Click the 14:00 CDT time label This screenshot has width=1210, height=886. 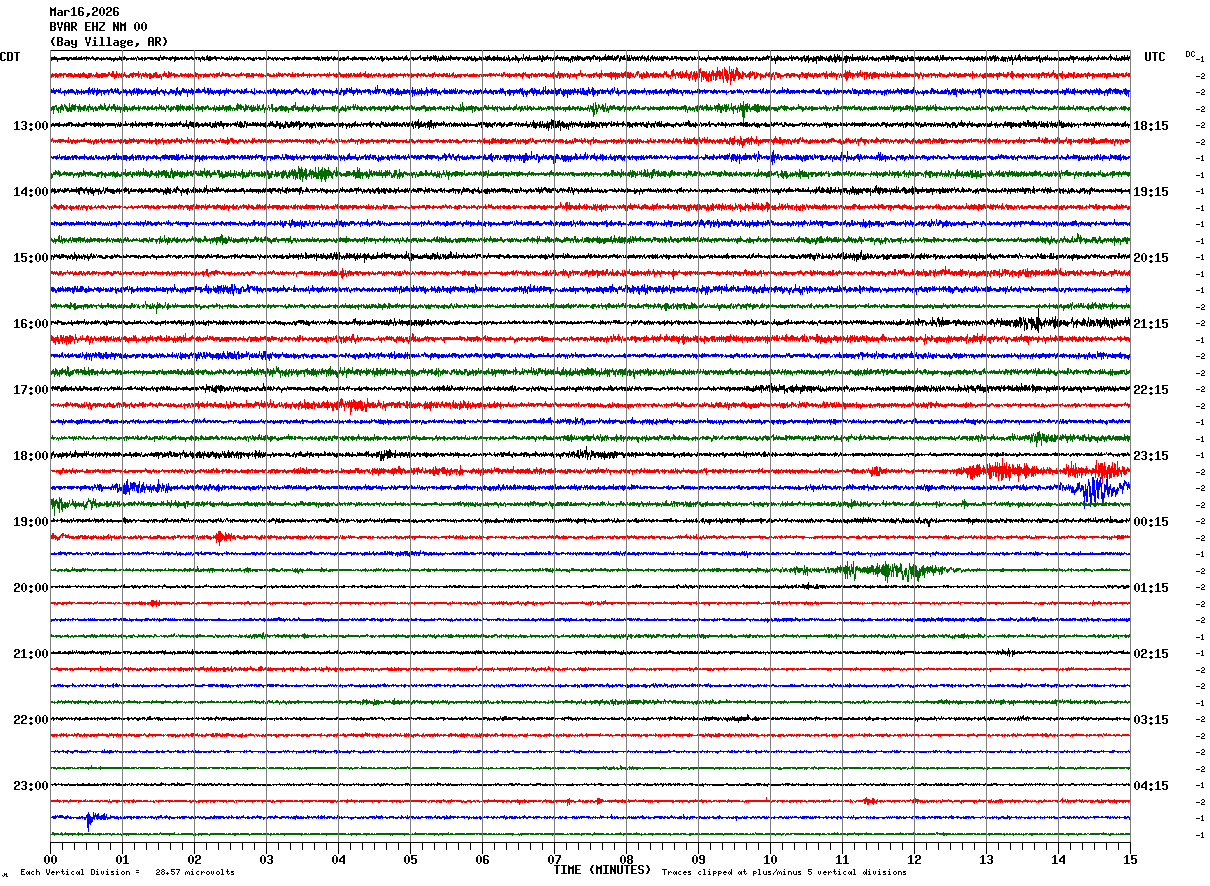[30, 192]
